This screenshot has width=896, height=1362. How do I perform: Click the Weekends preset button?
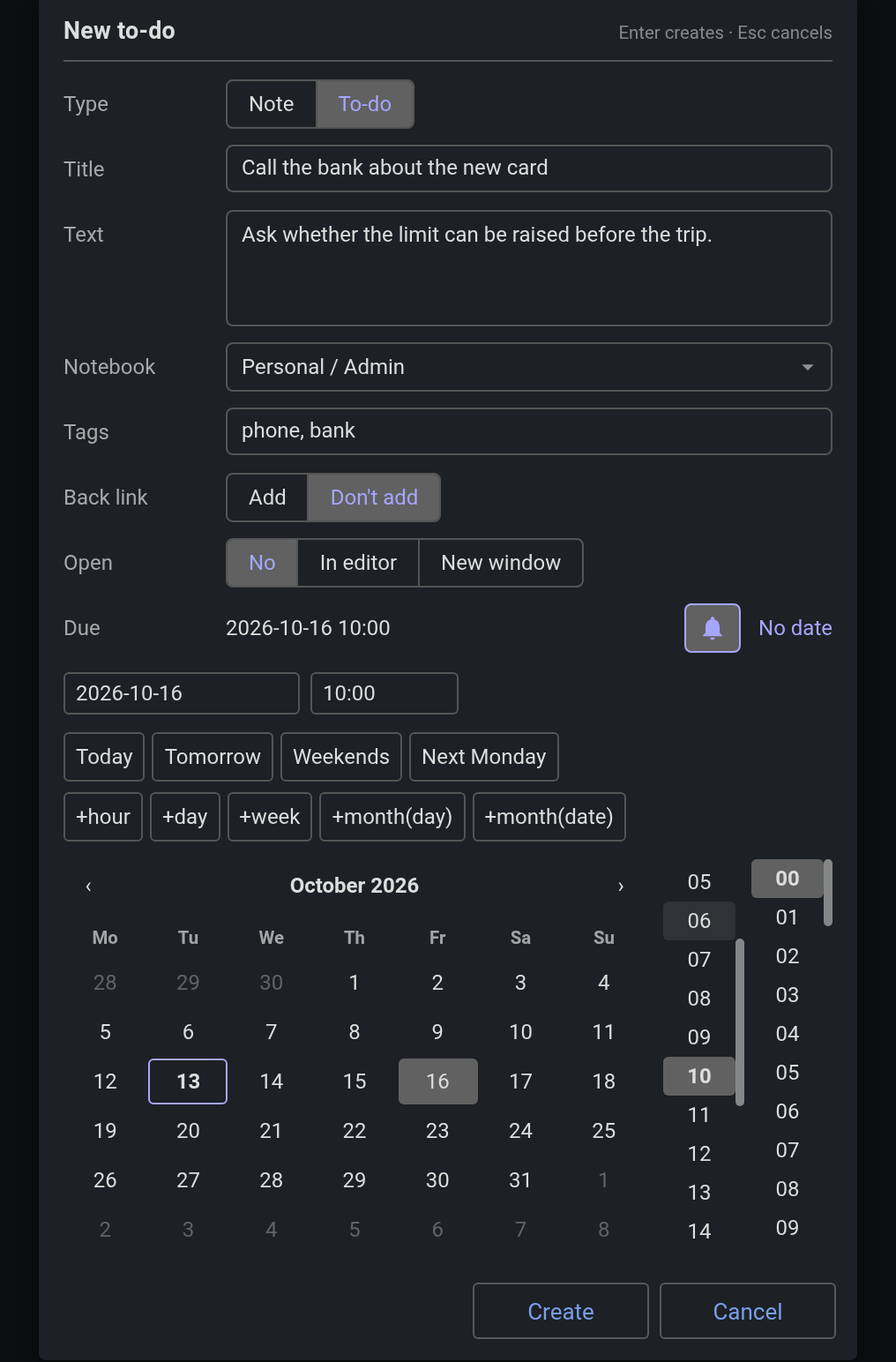coord(341,757)
